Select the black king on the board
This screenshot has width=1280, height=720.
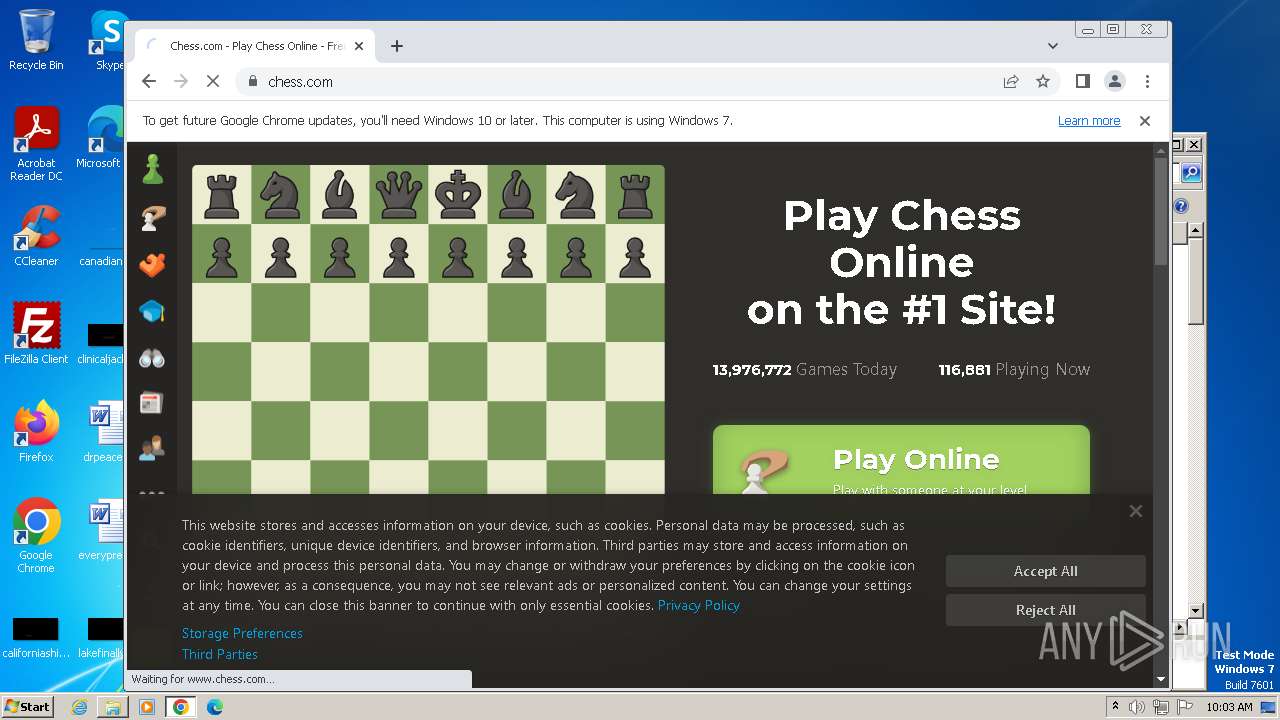458,194
